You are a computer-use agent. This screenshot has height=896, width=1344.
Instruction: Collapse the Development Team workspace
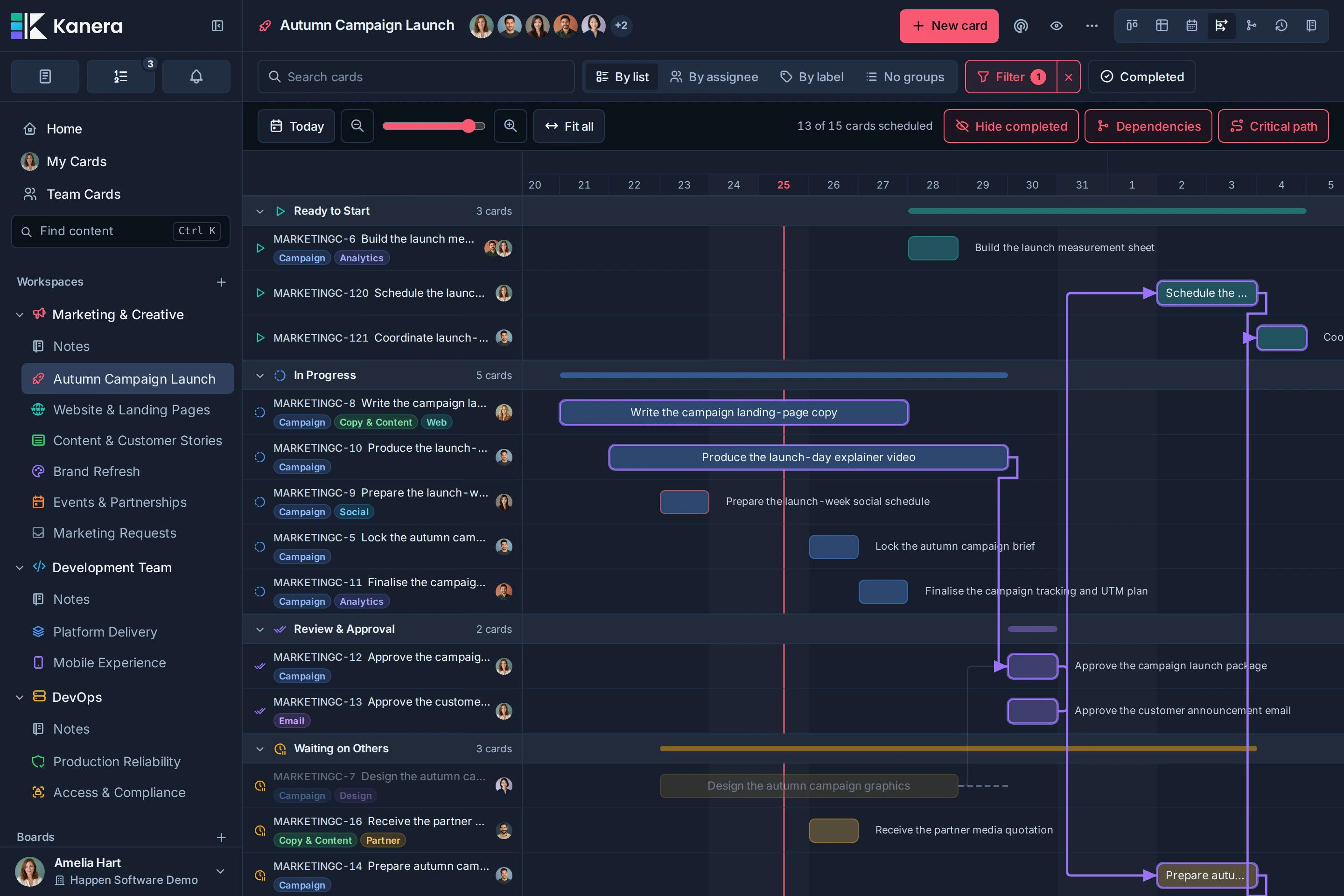(20, 567)
